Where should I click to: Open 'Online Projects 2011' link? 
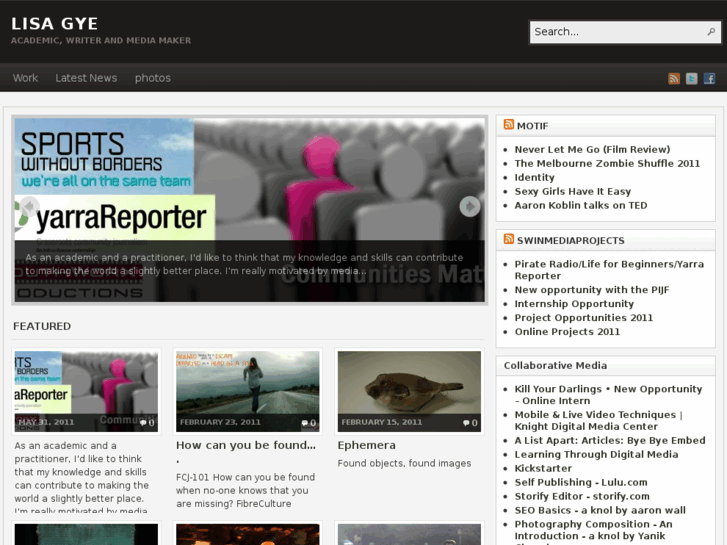[x=567, y=331]
